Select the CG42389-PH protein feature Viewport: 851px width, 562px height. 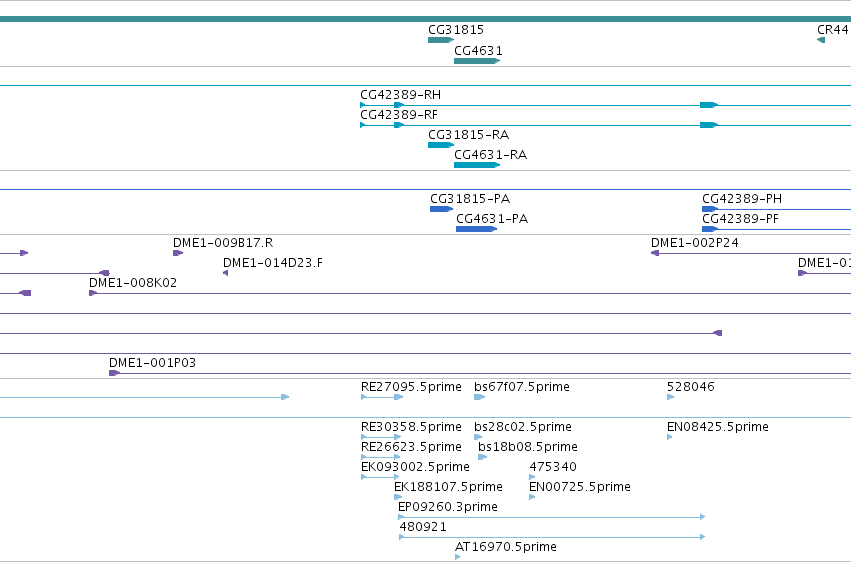pos(776,209)
